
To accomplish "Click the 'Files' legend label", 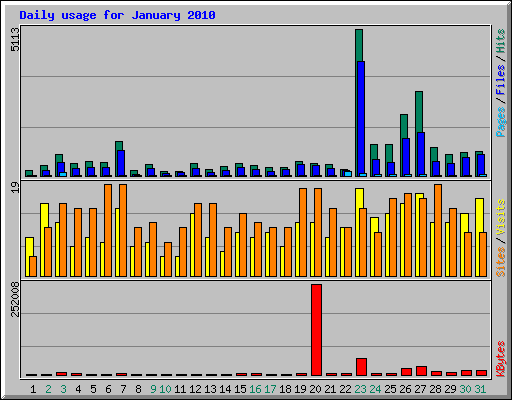I will tap(501, 80).
